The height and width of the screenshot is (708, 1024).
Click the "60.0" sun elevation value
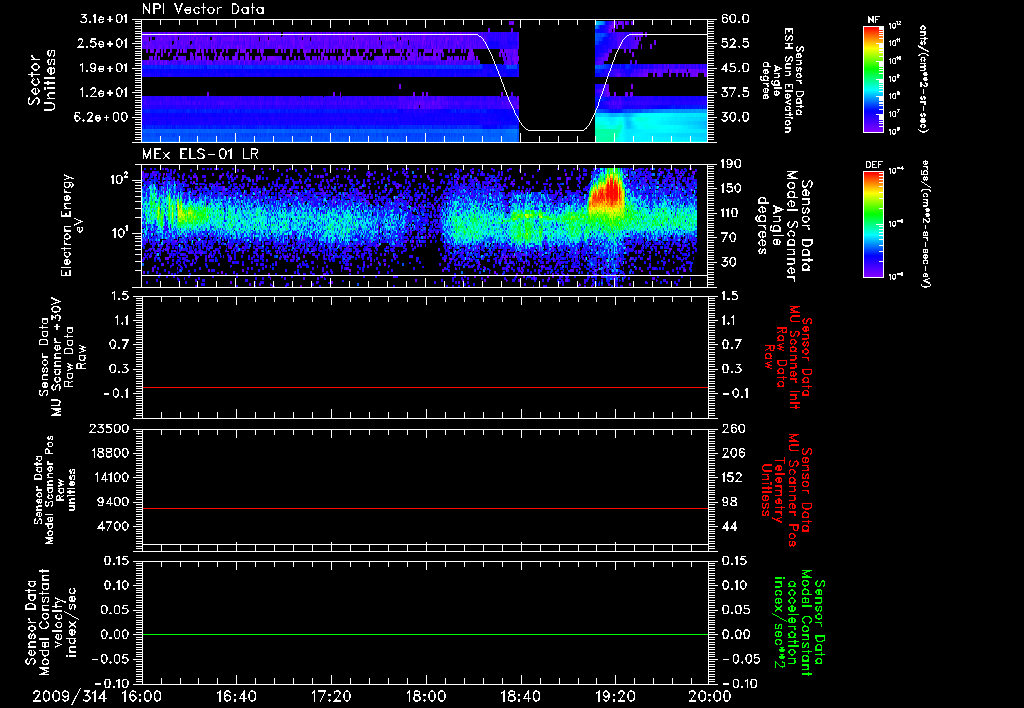click(735, 19)
